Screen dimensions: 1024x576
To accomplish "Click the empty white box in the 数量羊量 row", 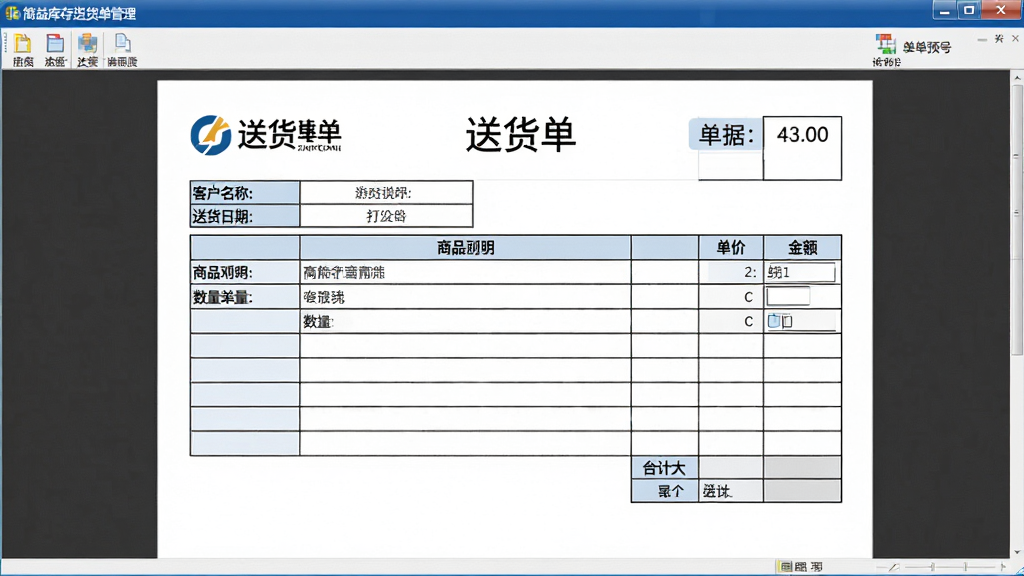I will tap(788, 296).
